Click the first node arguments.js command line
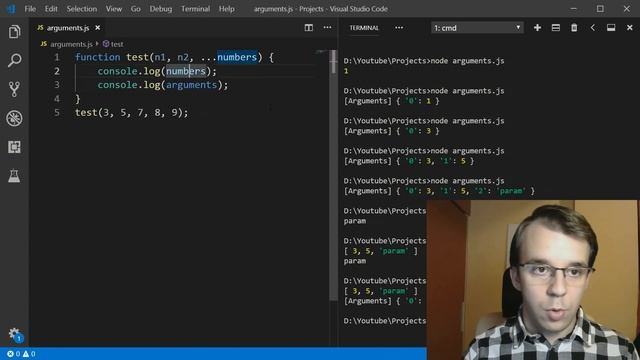640x360 pixels. (424, 61)
